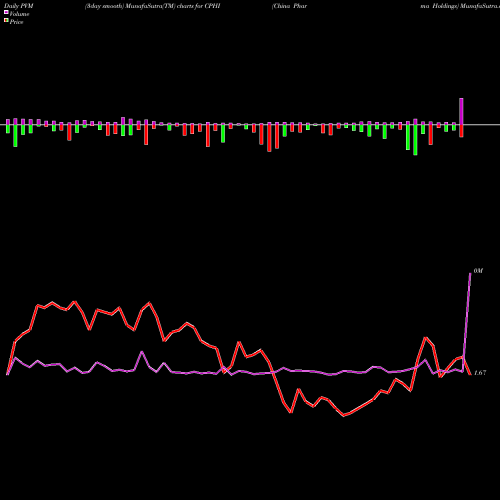500x500 pixels.
Task: Click the China Phar title text
Action: click(289, 6)
